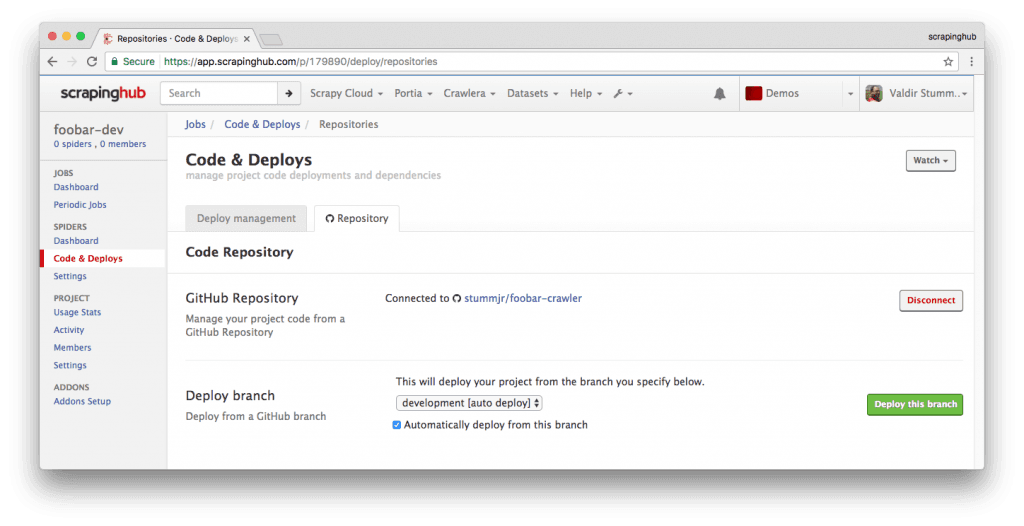1024x526 pixels.
Task: Open Periodic Jobs in sidebar
Action: (x=80, y=205)
